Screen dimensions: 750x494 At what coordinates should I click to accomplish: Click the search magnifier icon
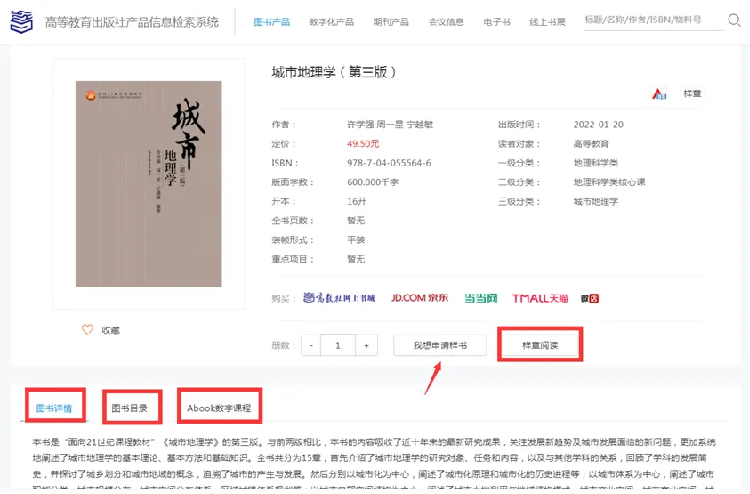[734, 20]
